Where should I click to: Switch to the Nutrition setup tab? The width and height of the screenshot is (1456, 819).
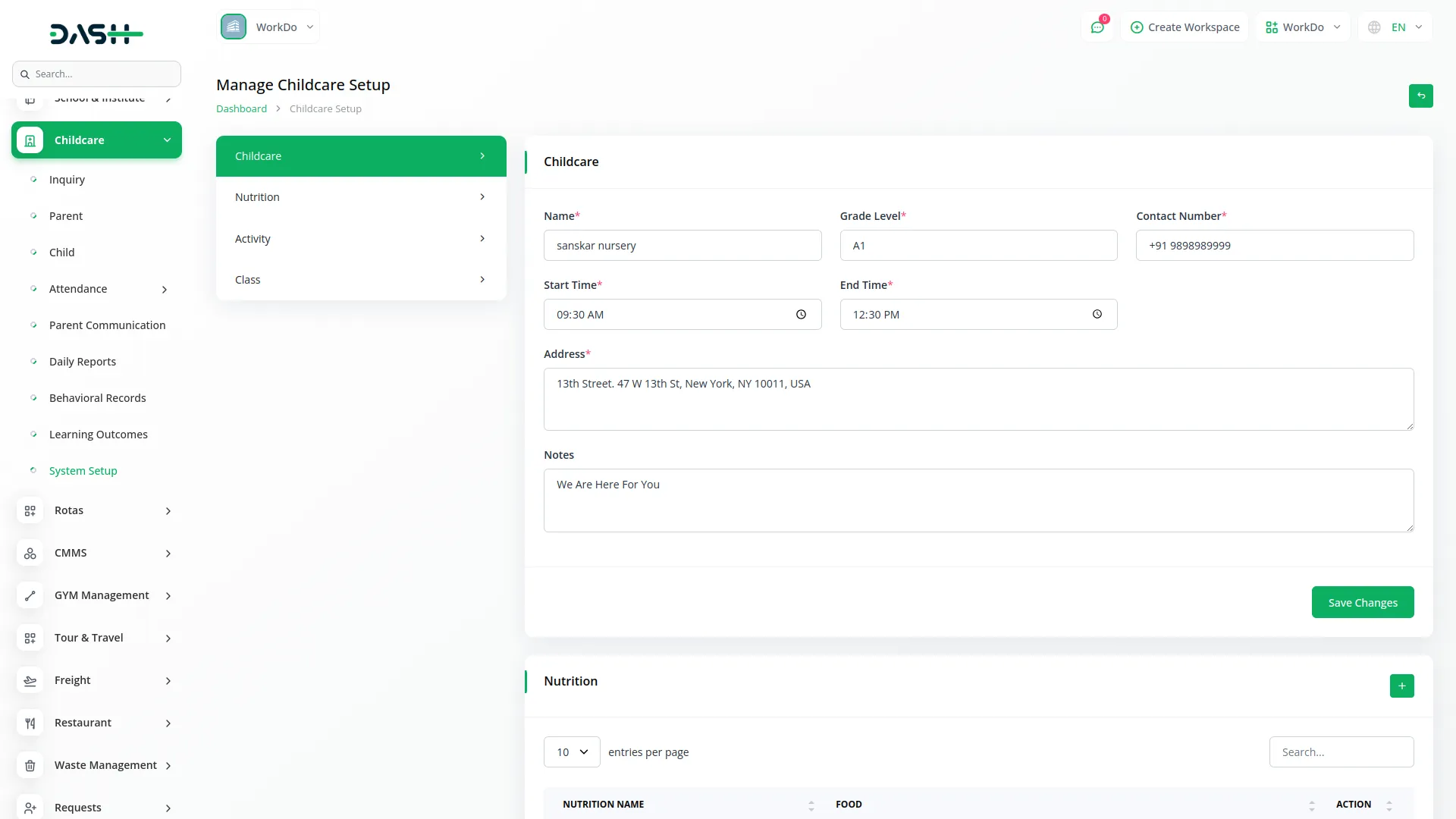click(x=361, y=197)
